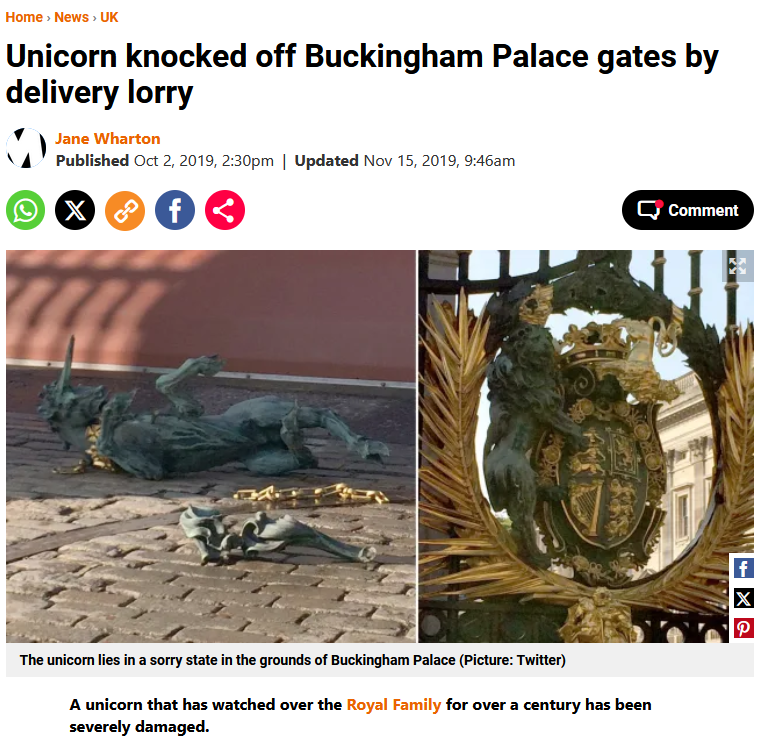Follow the Royal Family link
The width and height of the screenshot is (767, 746).
point(394,705)
